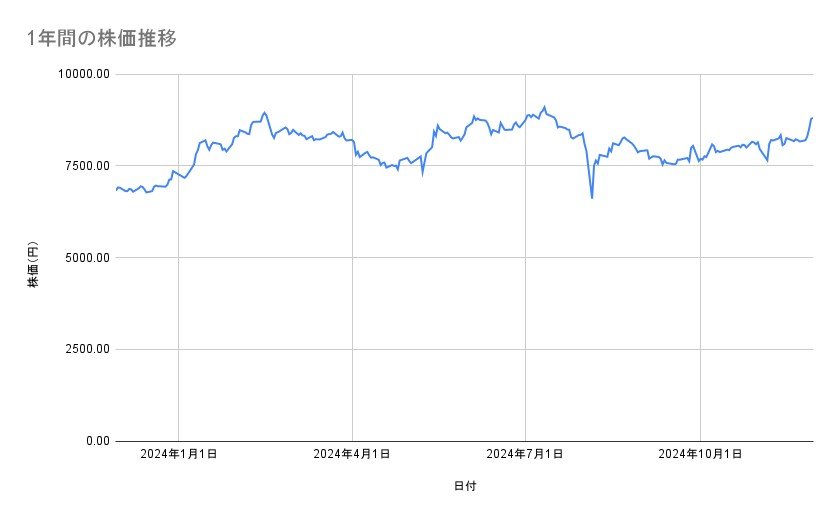Click the line's final point at right edge
The width and height of the screenshot is (839, 519).
pos(812,118)
